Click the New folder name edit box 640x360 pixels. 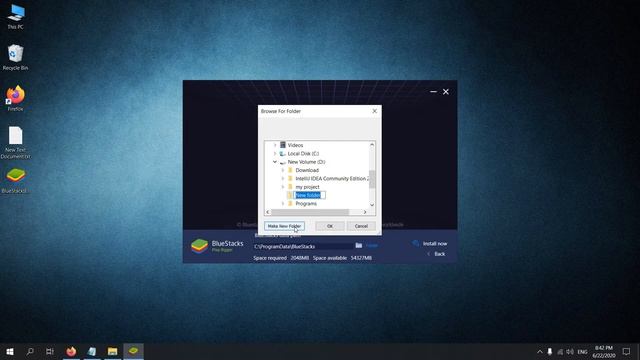(310, 195)
